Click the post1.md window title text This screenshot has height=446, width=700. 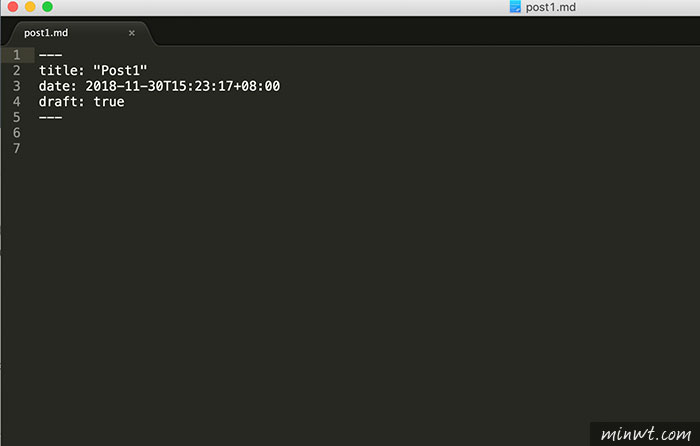550,7
